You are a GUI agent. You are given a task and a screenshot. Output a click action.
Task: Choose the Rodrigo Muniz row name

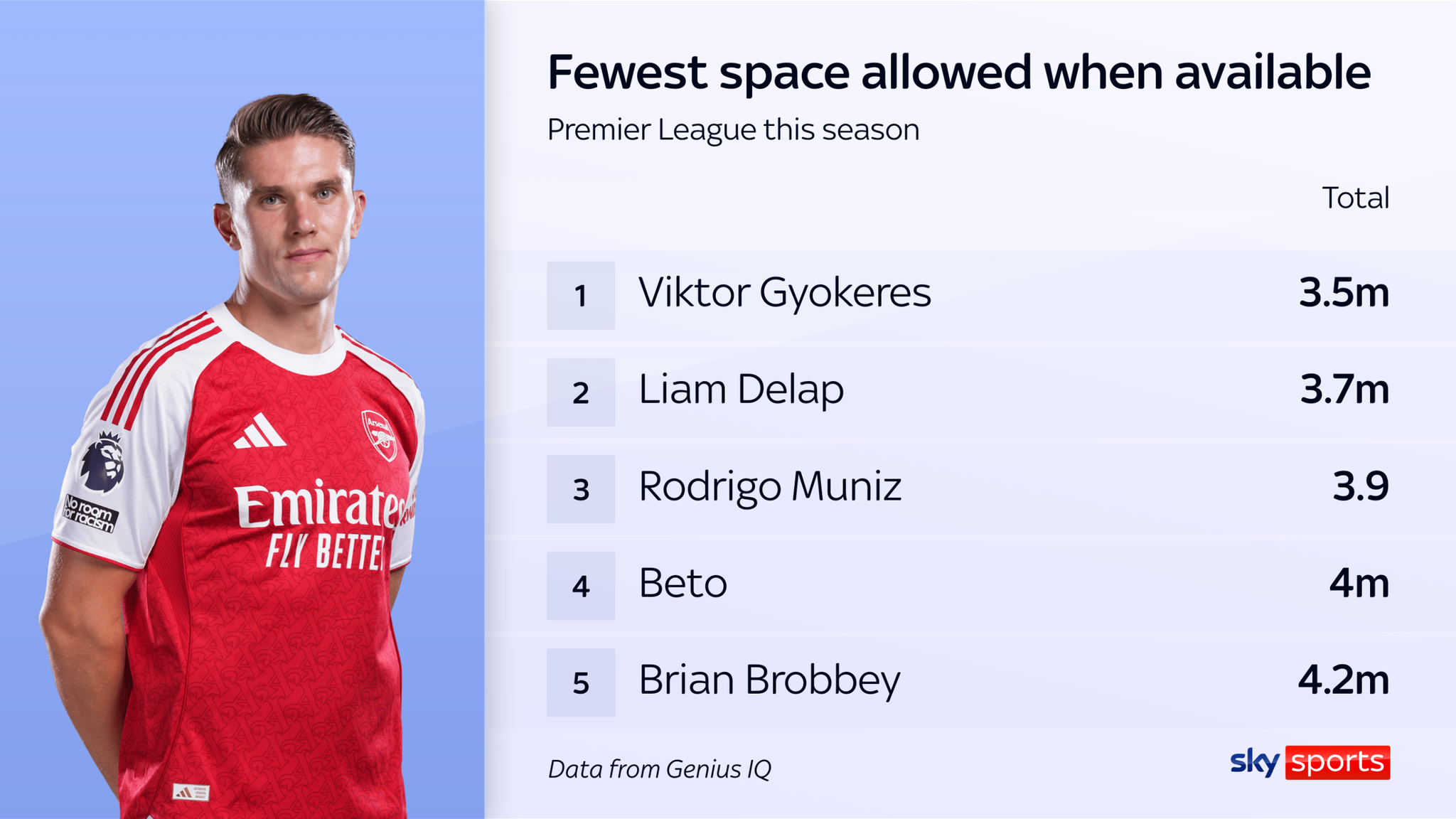click(x=770, y=487)
